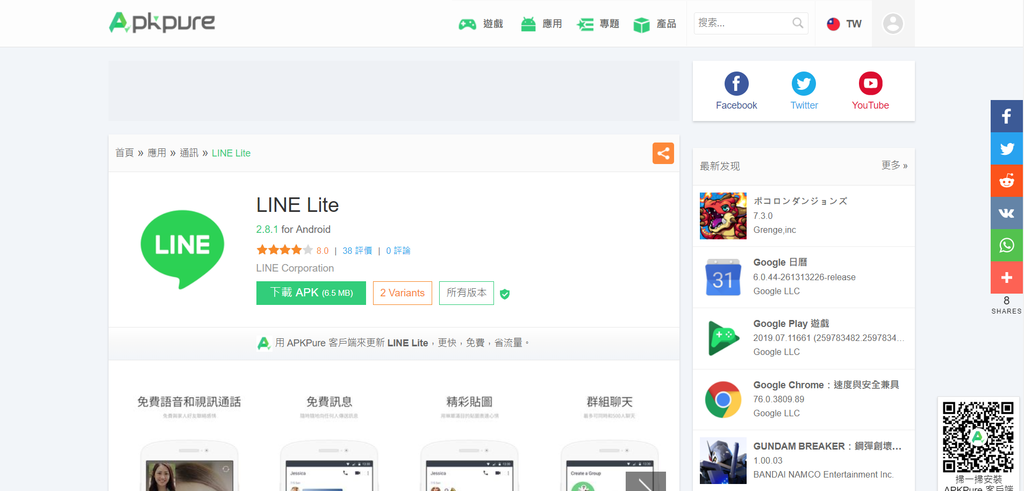Screen dimensions: 1024x491
Task: Click the LINE app logo
Action: click(182, 249)
